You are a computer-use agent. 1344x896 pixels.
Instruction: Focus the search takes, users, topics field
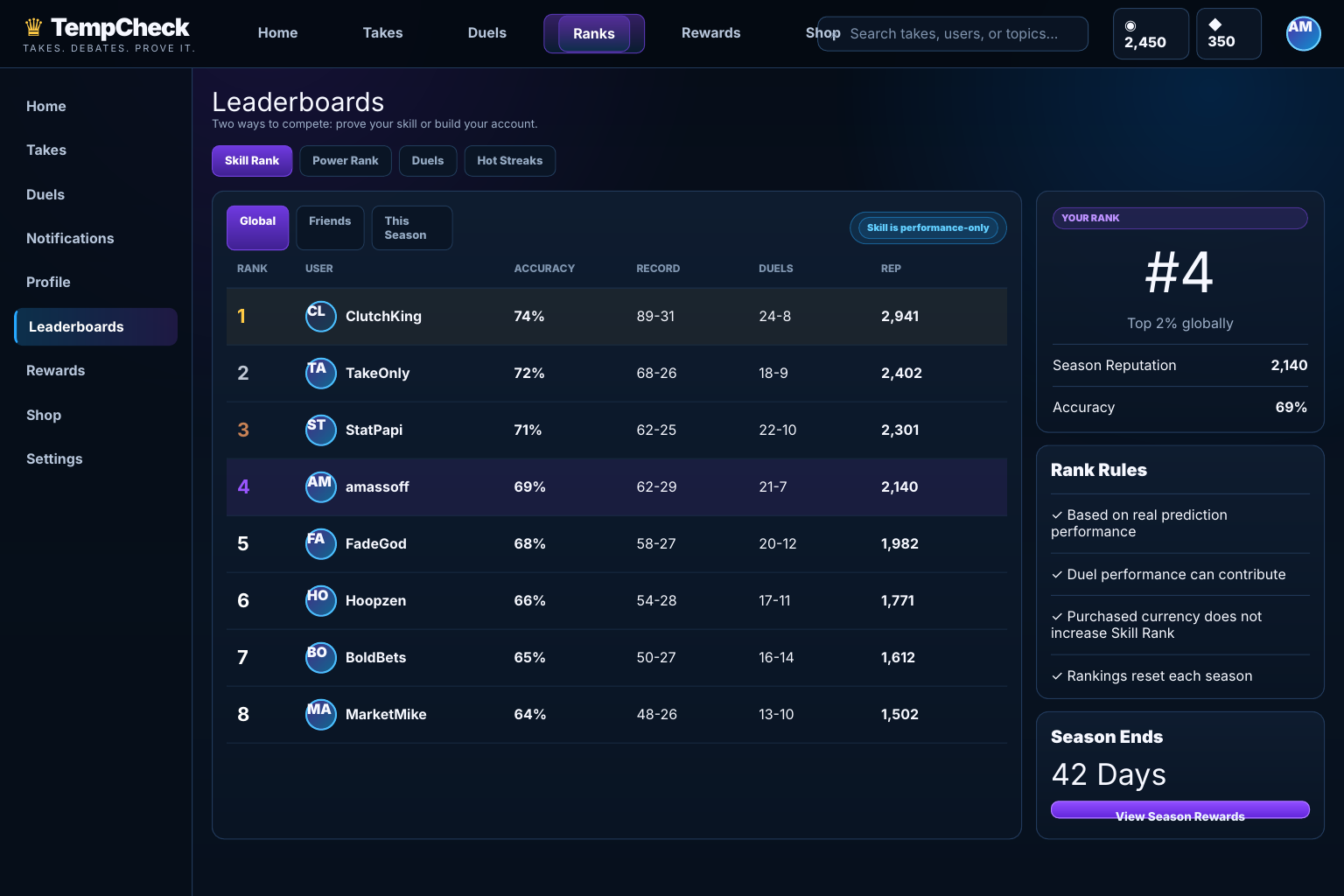point(953,33)
